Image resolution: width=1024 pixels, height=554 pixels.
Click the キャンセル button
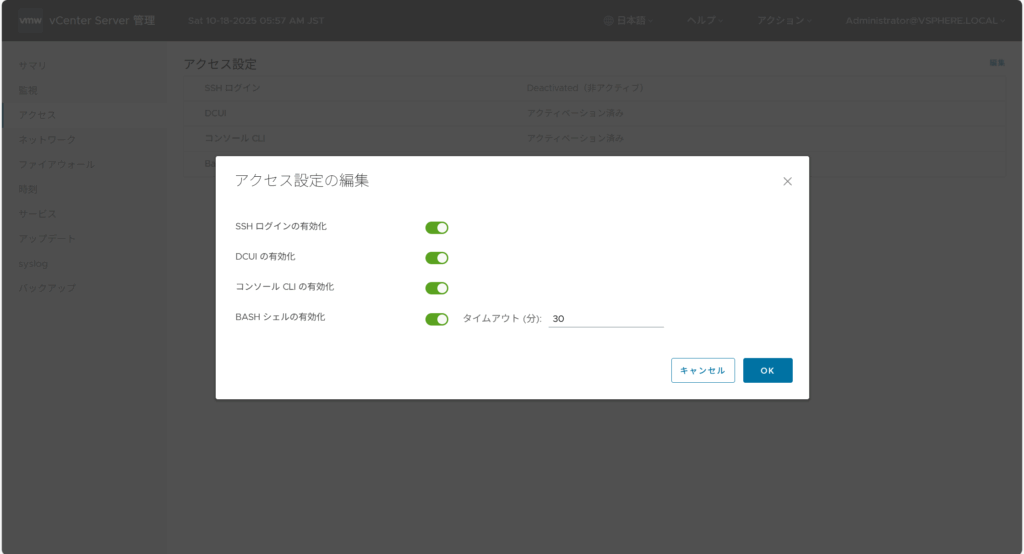tap(702, 370)
